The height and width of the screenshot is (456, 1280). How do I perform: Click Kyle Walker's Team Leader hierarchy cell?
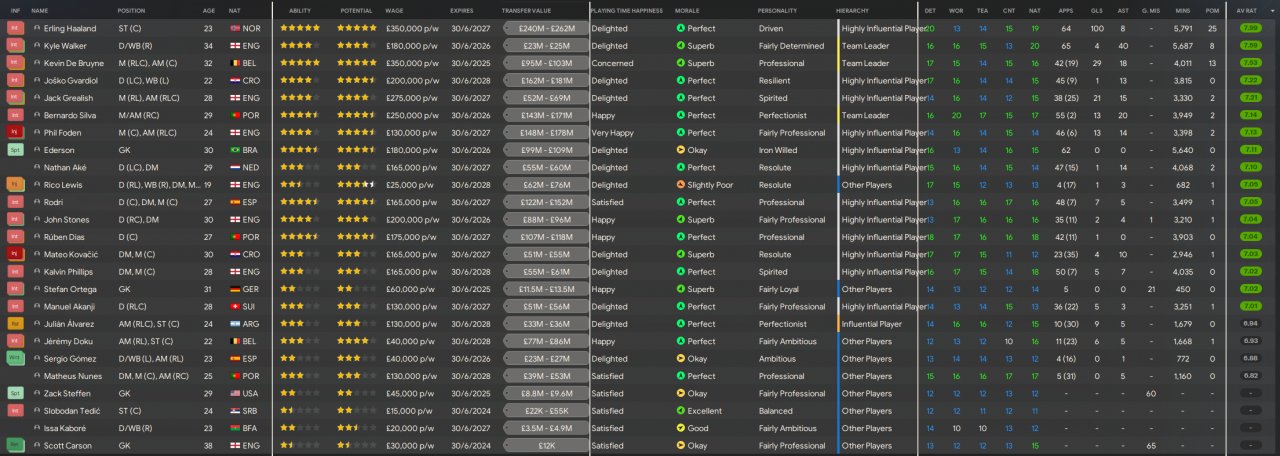[x=865, y=46]
